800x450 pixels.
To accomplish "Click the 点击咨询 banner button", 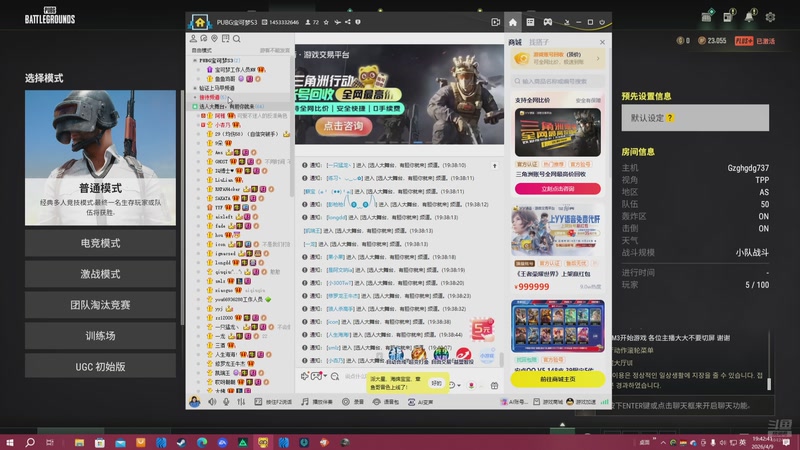I will coord(343,127).
